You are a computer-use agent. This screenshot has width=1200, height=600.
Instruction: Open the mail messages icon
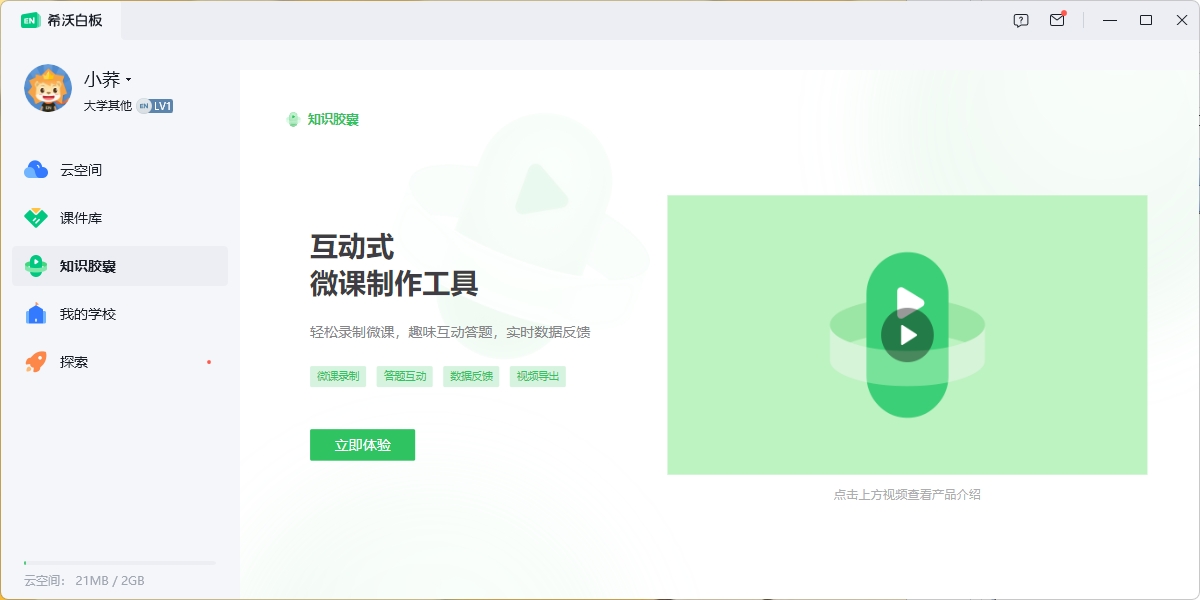pyautogui.click(x=1057, y=20)
